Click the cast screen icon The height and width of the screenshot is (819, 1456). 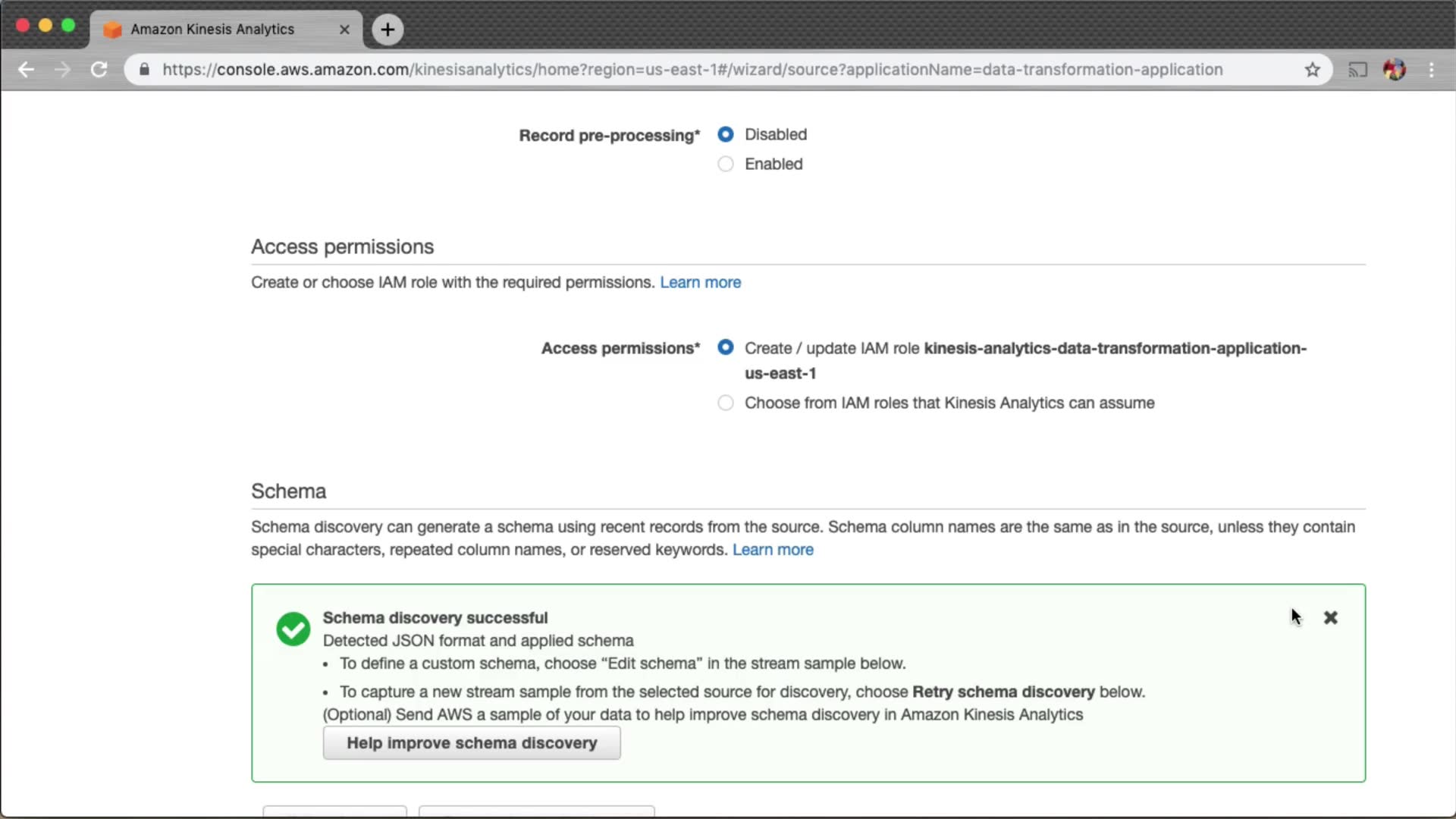pyautogui.click(x=1357, y=70)
